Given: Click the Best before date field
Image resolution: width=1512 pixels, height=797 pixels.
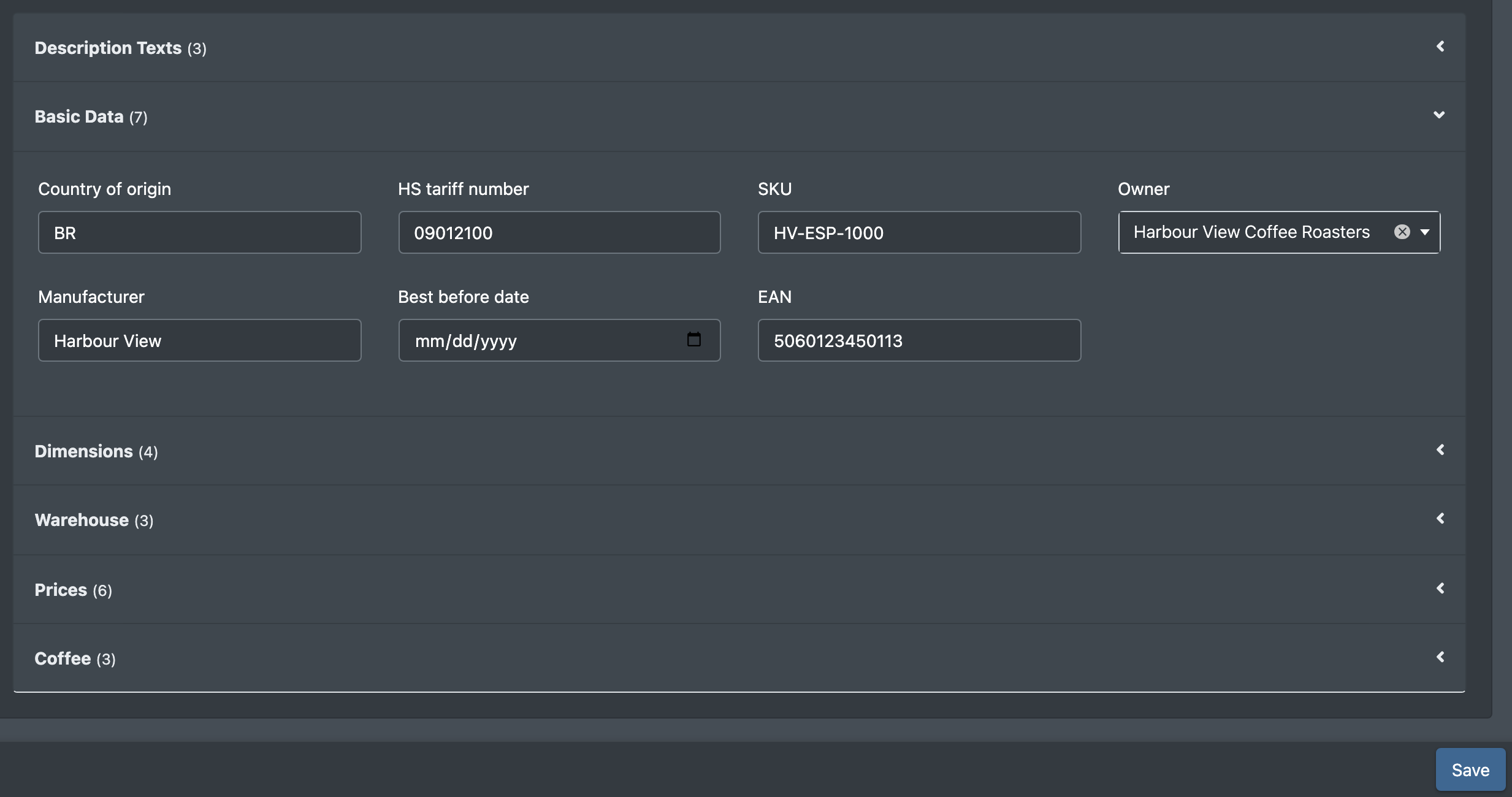Looking at the screenshot, I should click(559, 340).
